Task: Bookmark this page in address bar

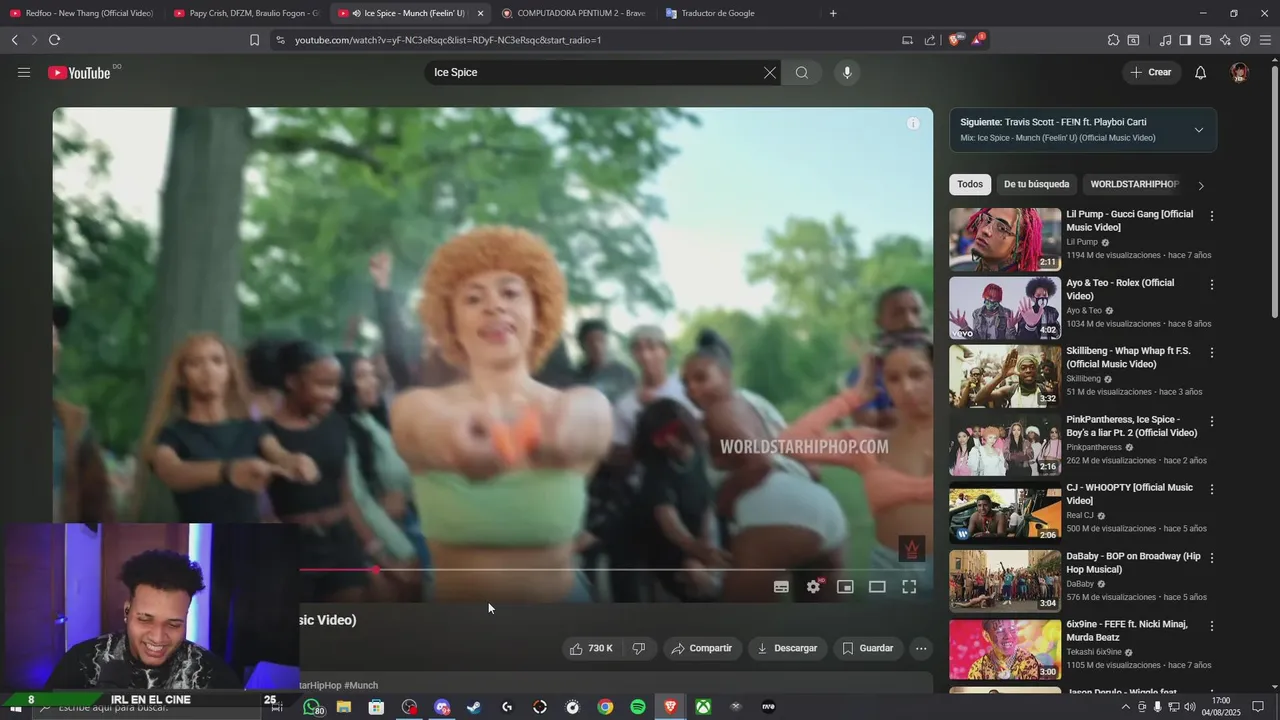Action: 254,40
